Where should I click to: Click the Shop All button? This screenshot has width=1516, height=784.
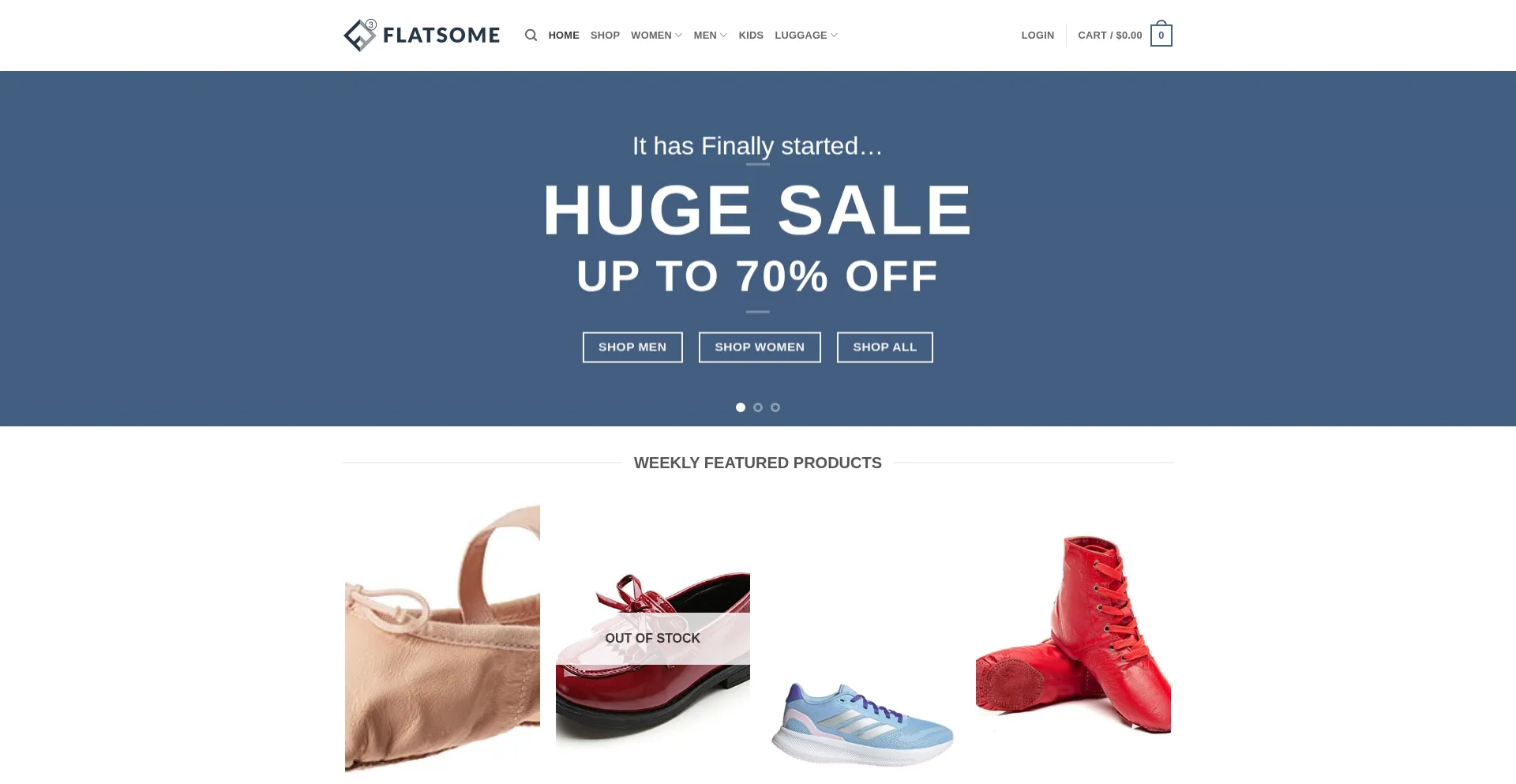[x=885, y=347]
